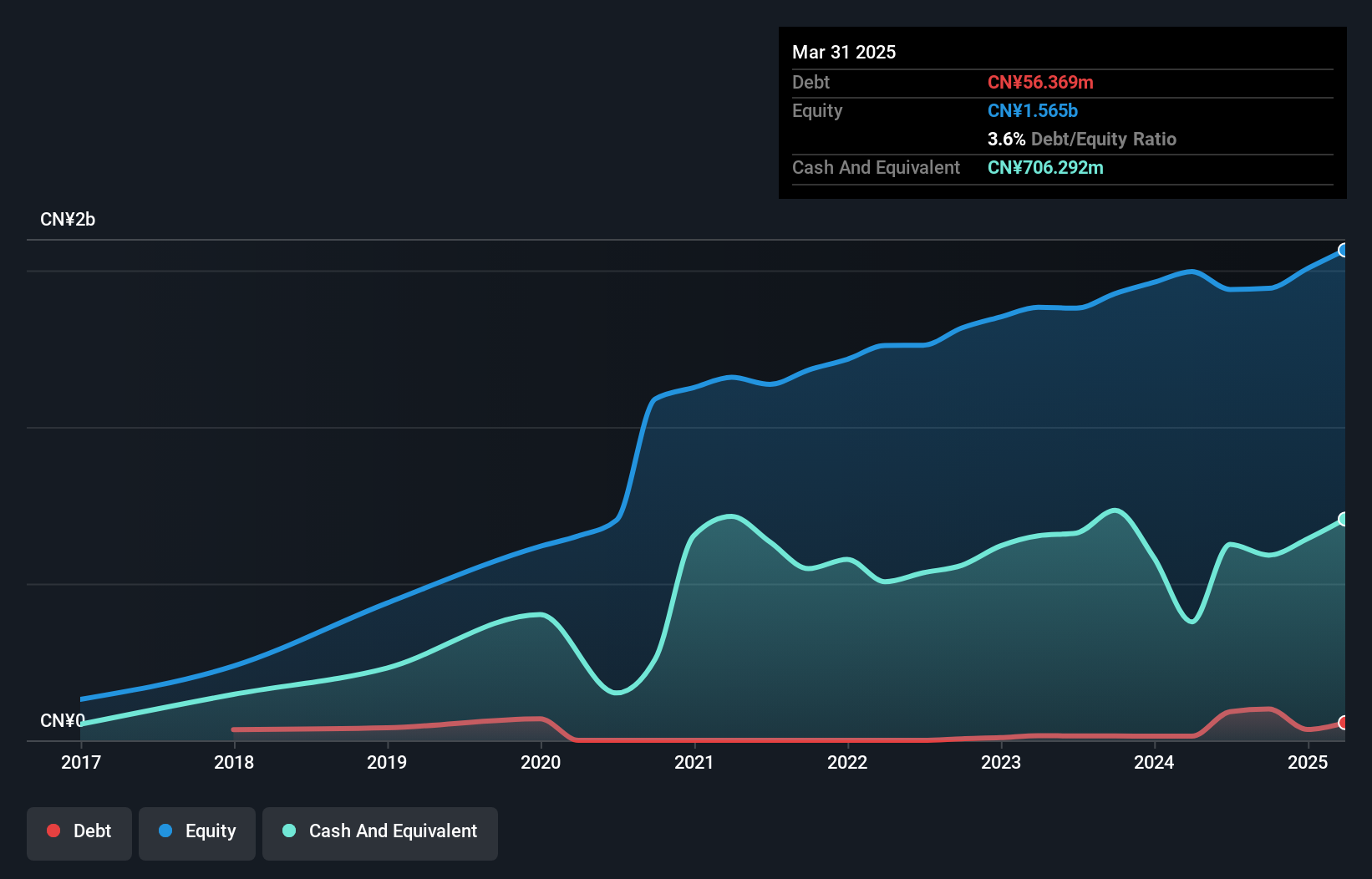This screenshot has width=1372, height=879.
Task: Click the Equity row label in tooltip
Action: click(x=817, y=110)
